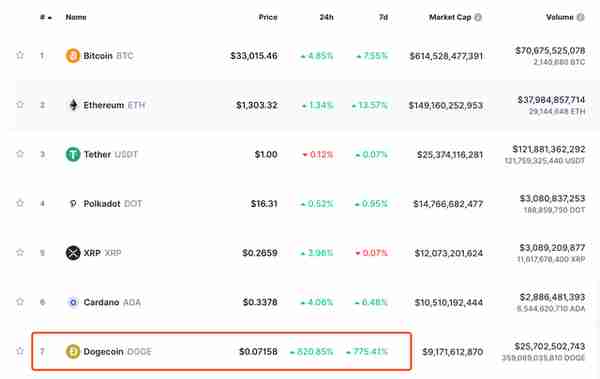Image resolution: width=600 pixels, height=379 pixels.
Task: Open the Cardano ADA coin link
Action: 112,302
